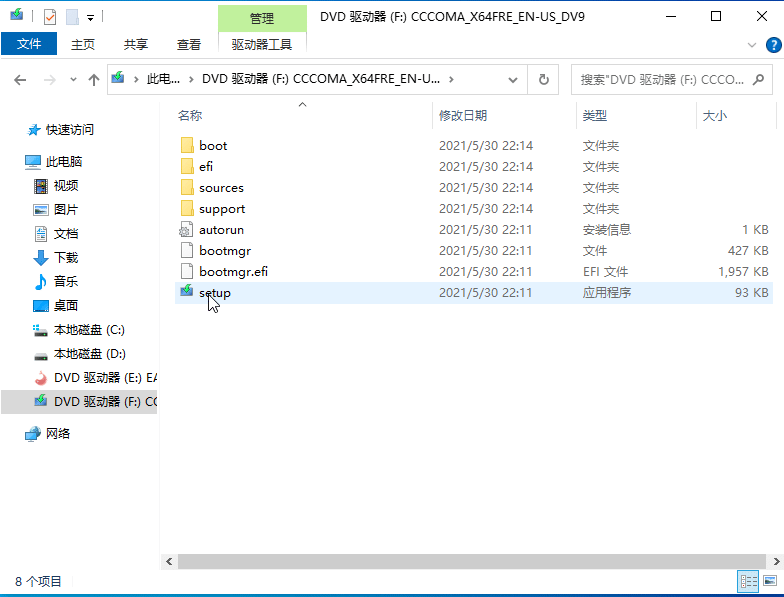
Task: Click the 安装信息 type cell
Action: click(606, 230)
